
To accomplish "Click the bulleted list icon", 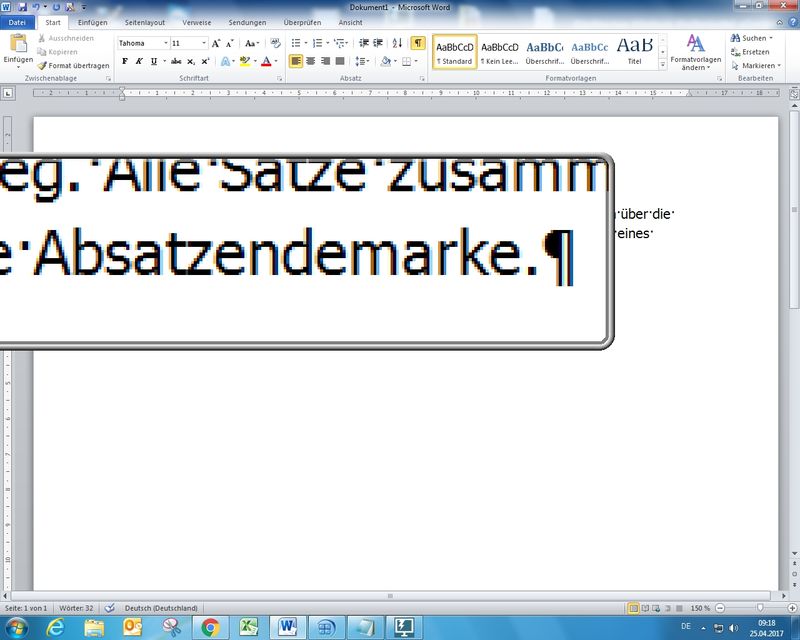I will (x=296, y=43).
